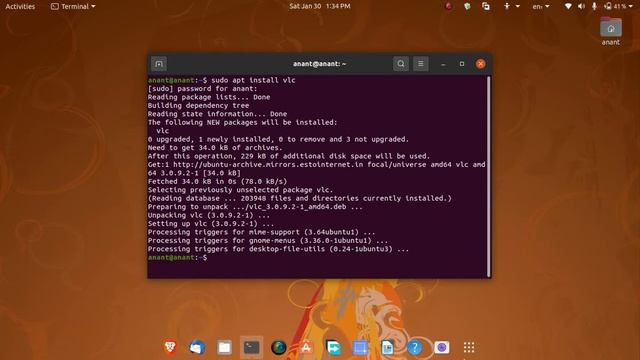The width and height of the screenshot is (640, 360).
Task: Click the overlapping windows tray icon
Action: click(486, 6)
